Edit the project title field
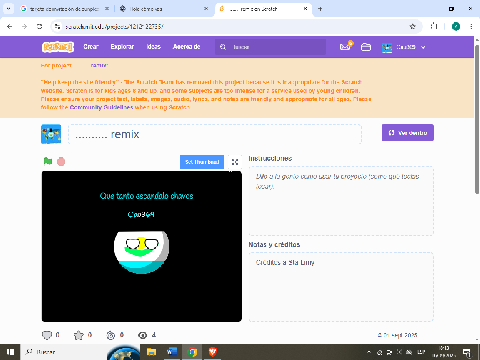Screen dimensions: 480x360 point(215,134)
